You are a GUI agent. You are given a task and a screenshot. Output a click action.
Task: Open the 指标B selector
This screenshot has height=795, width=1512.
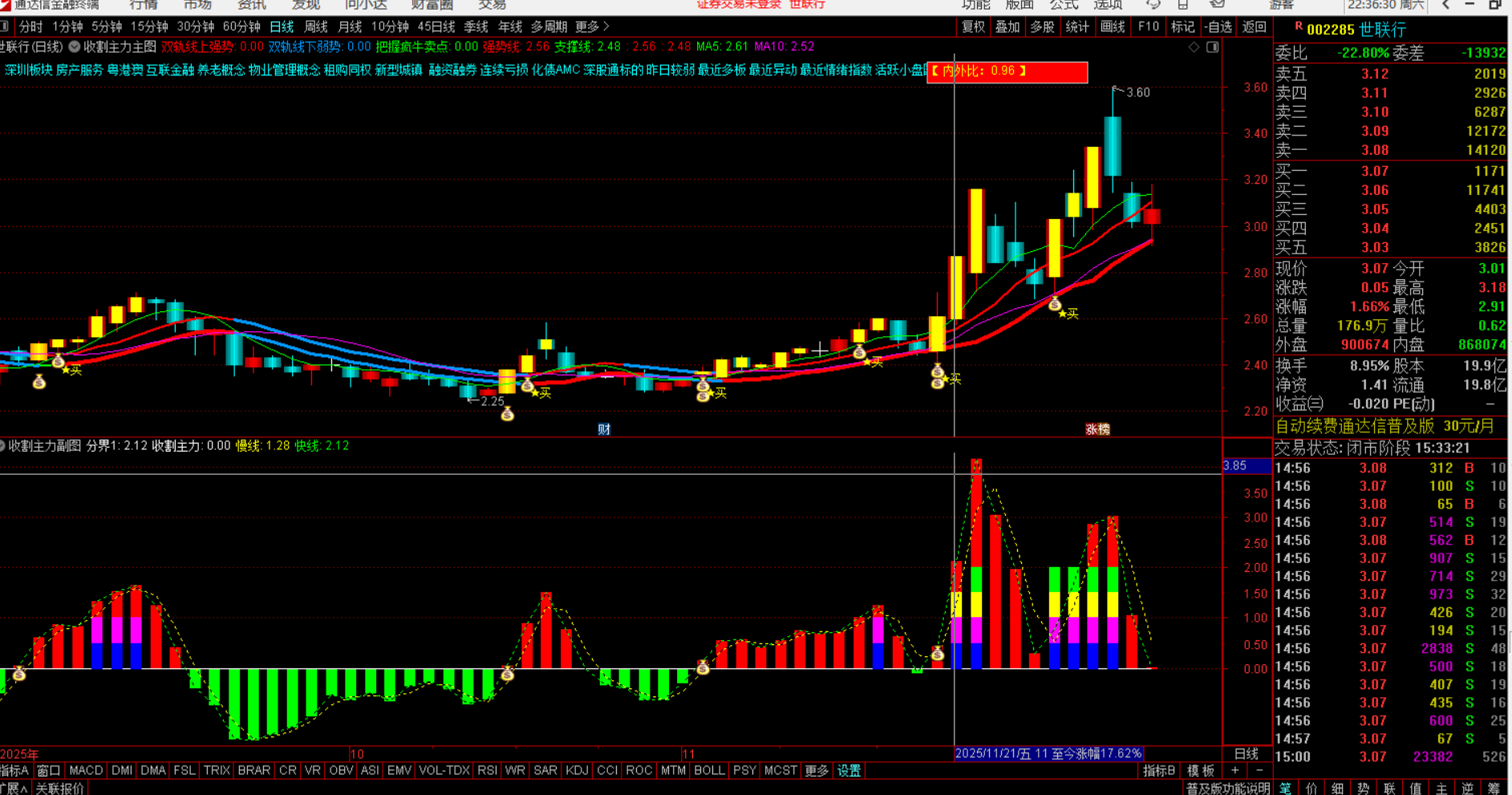1159,770
